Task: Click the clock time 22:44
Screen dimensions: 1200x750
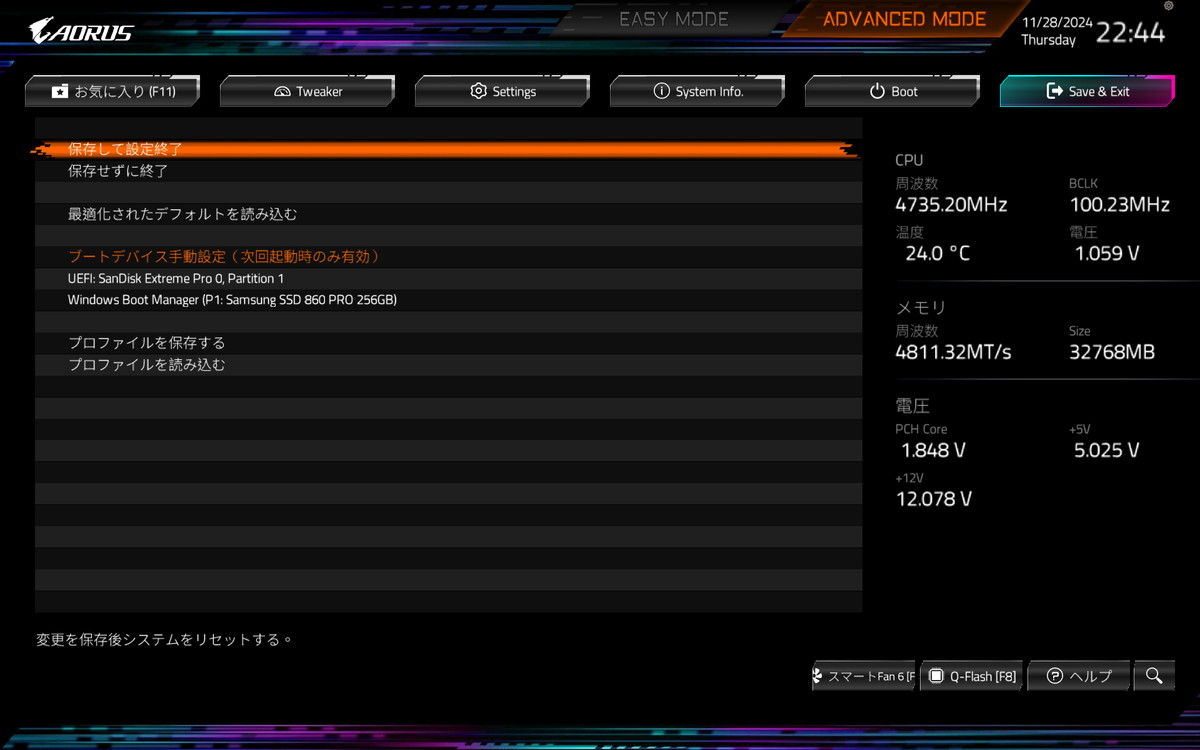Action: (x=1131, y=33)
